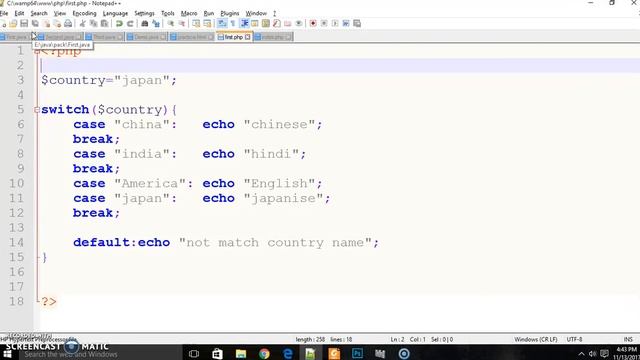Switch to the first.php tab

pyautogui.click(x=233, y=37)
